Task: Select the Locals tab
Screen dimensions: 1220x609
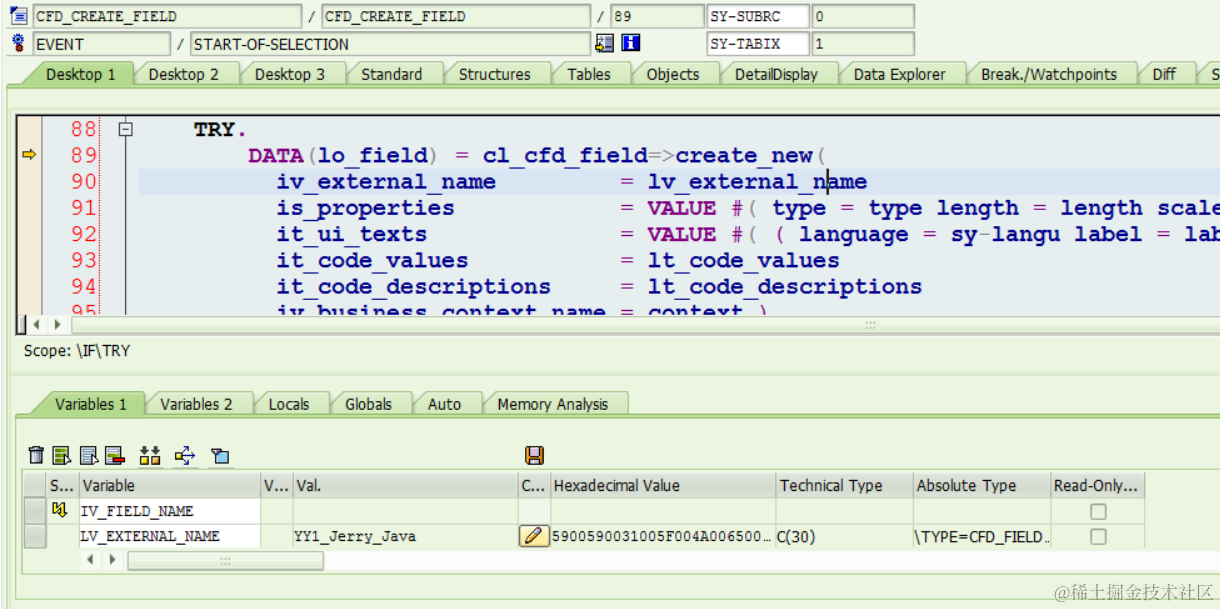Action: 289,404
